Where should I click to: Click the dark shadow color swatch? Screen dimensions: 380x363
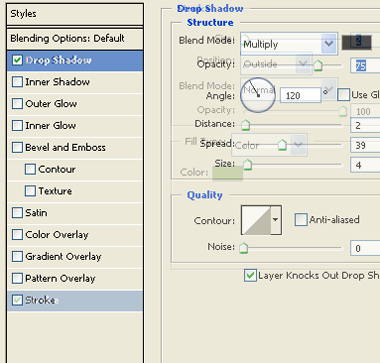tap(357, 42)
